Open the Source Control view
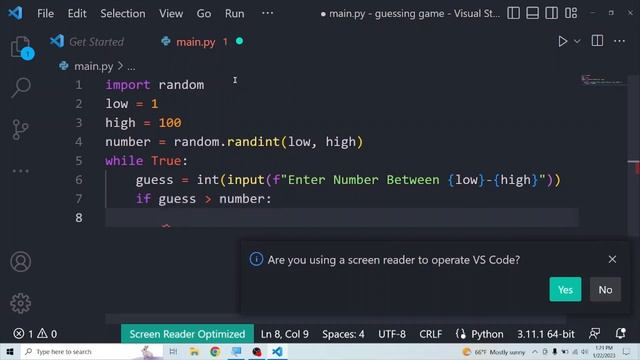Screen dimensions: 640x360 [20, 130]
